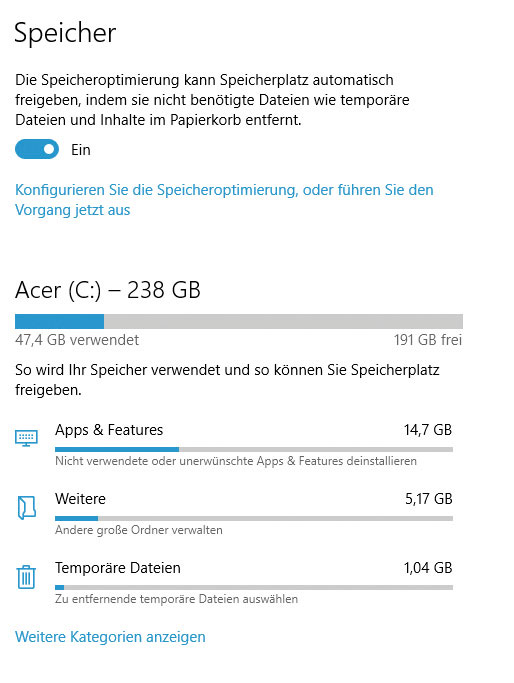The image size is (514, 683).
Task: Click the 1,04 GB size label
Action: (428, 568)
